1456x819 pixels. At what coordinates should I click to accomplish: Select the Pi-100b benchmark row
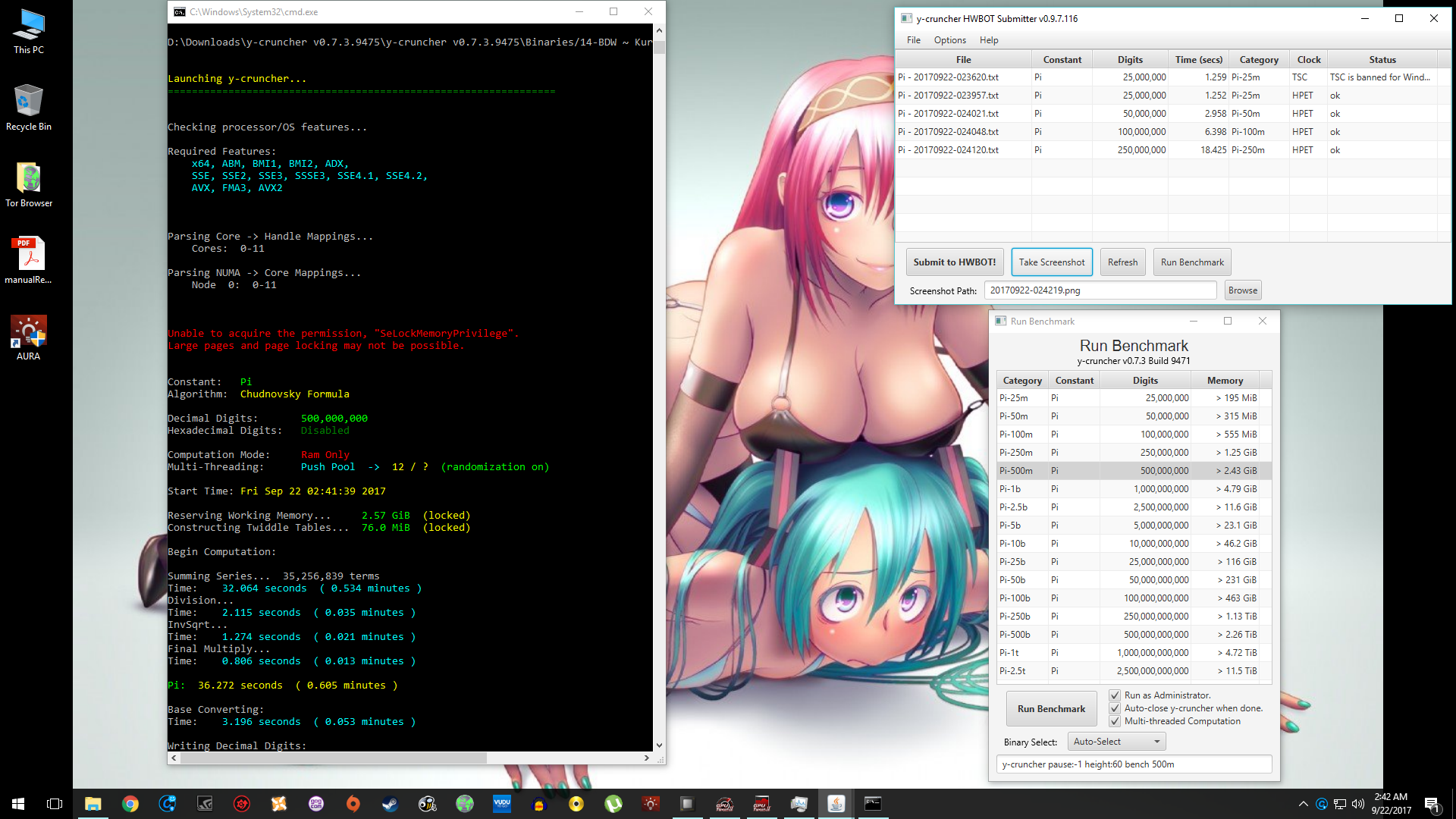coord(1134,598)
